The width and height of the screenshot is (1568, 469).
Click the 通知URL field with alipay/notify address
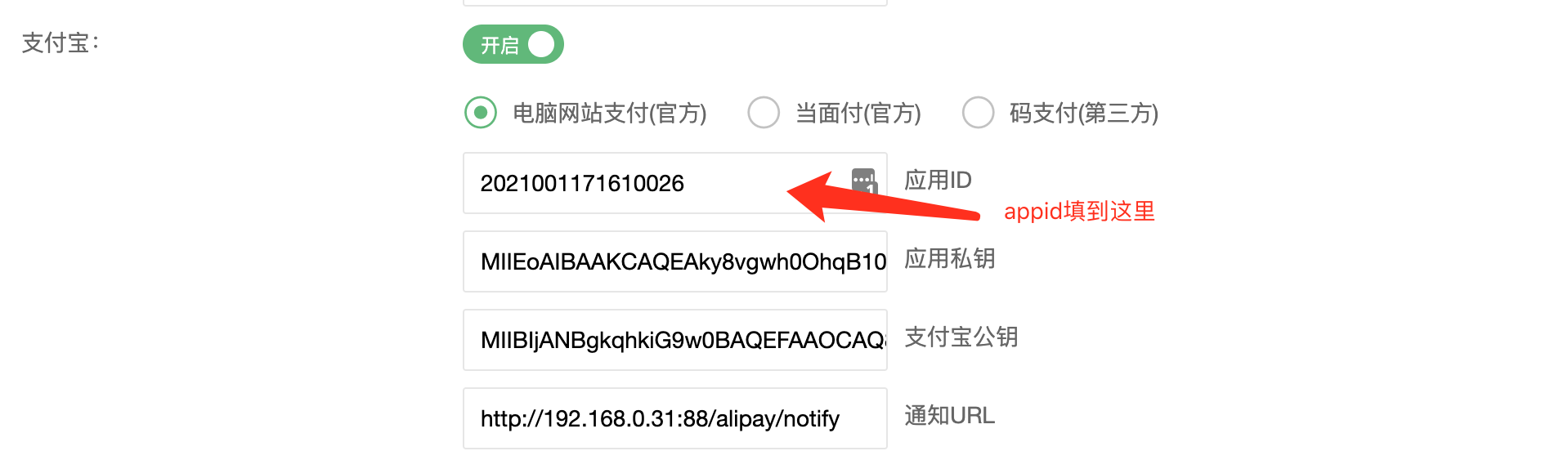coord(675,418)
